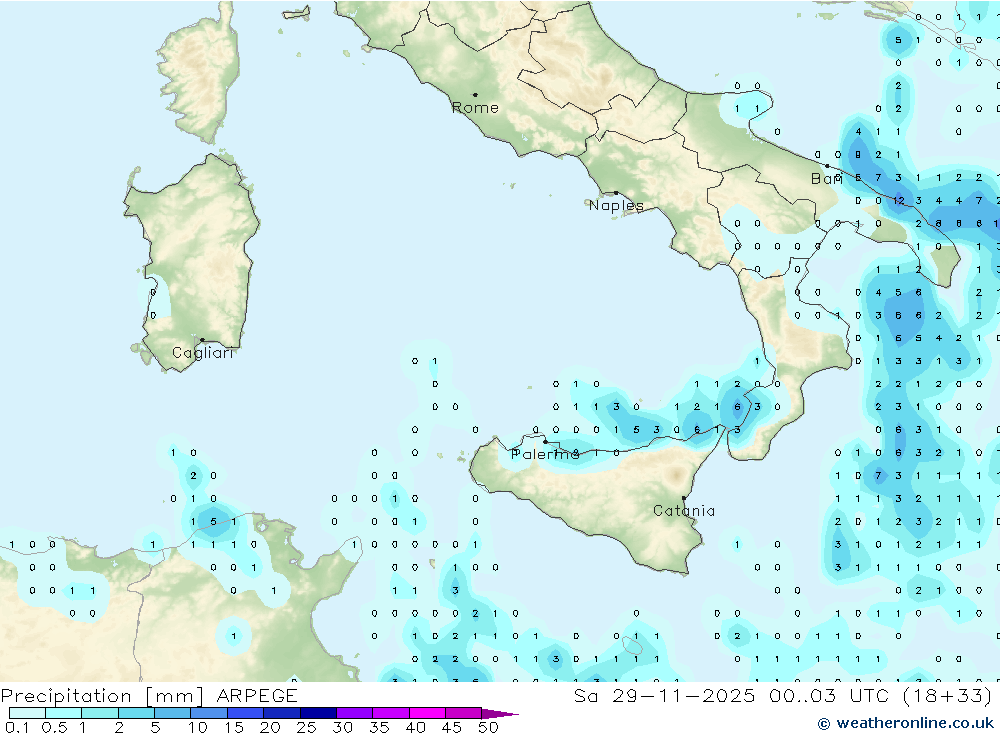Click the legend value 50
Screen dimensions: 1000x733
tap(488, 727)
